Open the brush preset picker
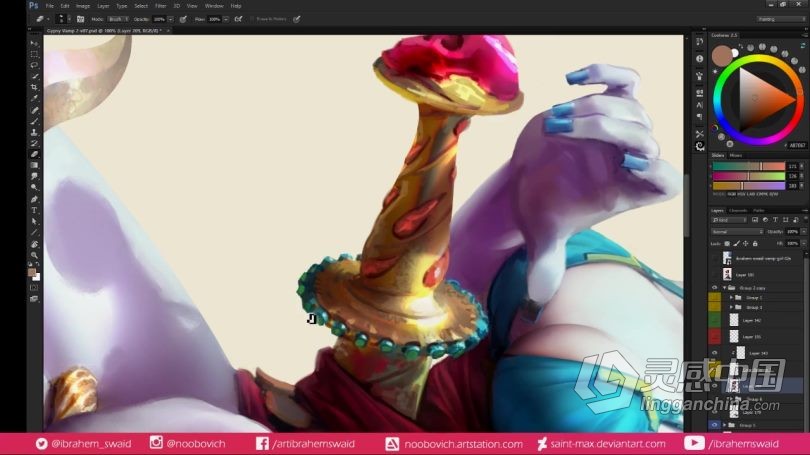 pyautogui.click(x=63, y=19)
